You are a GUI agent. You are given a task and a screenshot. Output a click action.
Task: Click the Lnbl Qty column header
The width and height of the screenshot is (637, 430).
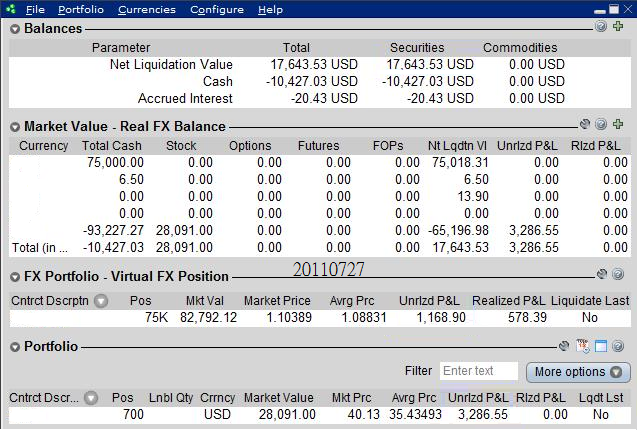(x=171, y=398)
